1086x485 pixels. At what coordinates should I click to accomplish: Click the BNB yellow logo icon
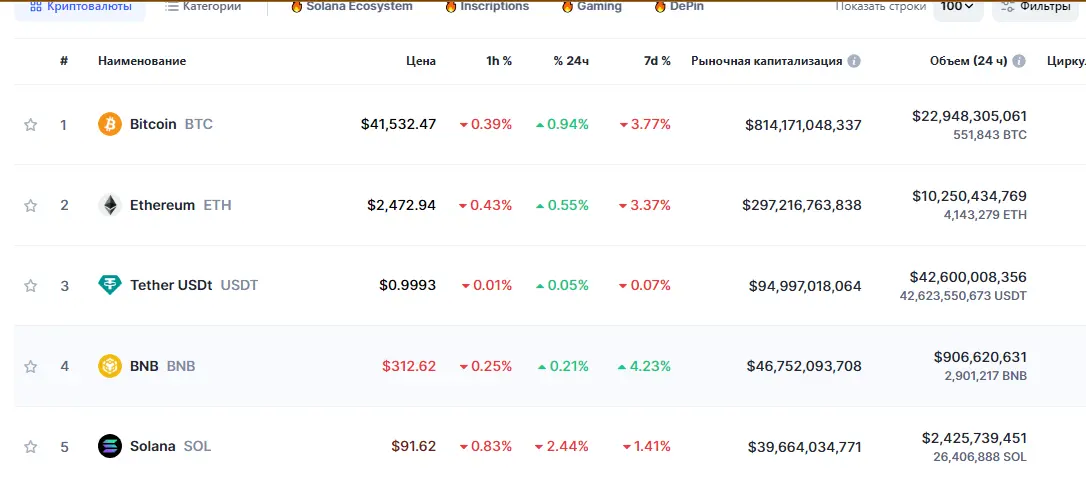coord(110,366)
